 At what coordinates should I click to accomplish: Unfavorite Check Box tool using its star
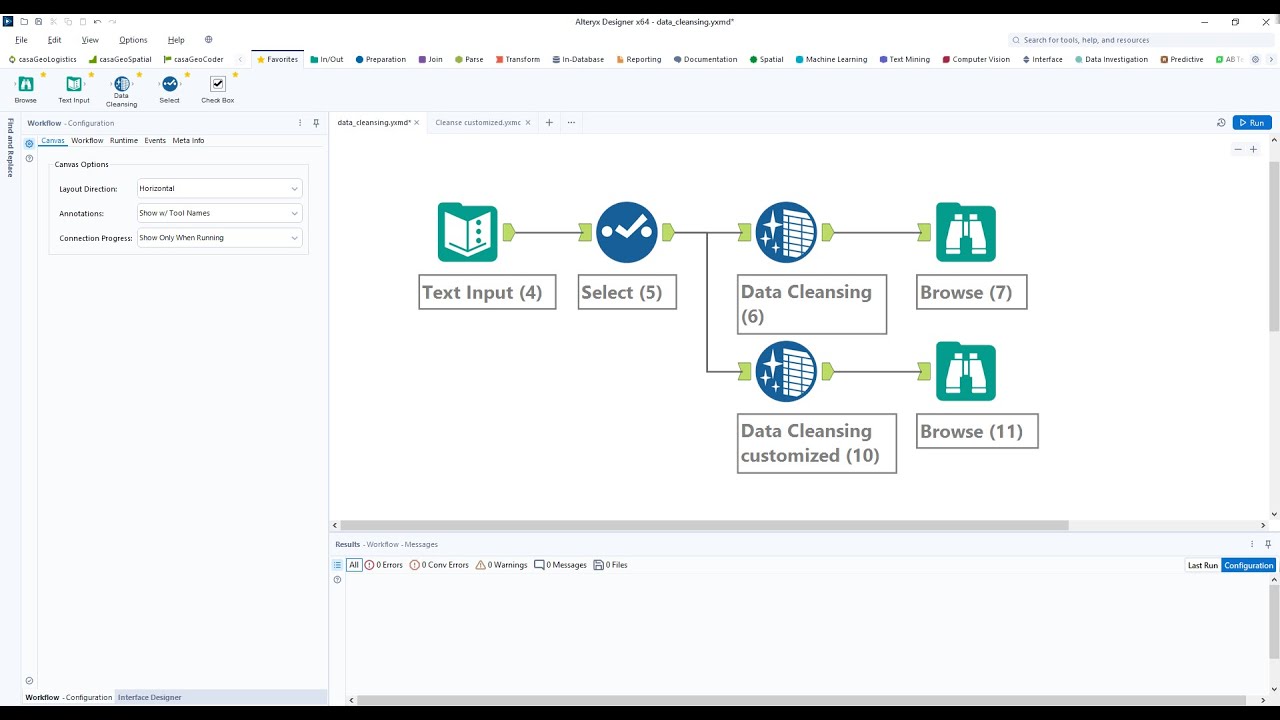pos(236,74)
